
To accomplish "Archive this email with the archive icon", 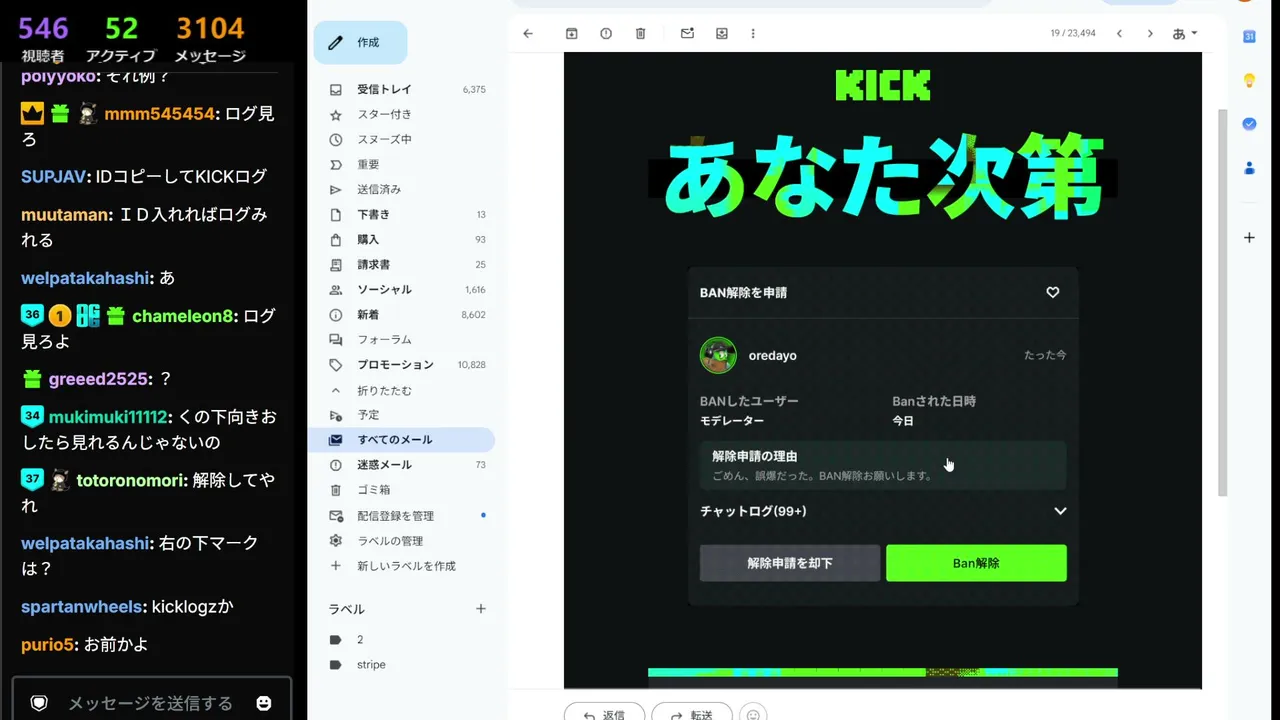I will pyautogui.click(x=571, y=33).
